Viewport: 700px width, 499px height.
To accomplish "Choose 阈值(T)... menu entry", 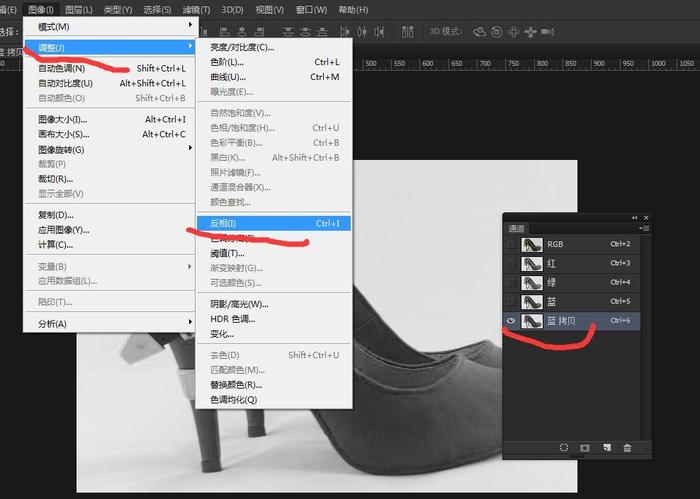I will click(274, 253).
